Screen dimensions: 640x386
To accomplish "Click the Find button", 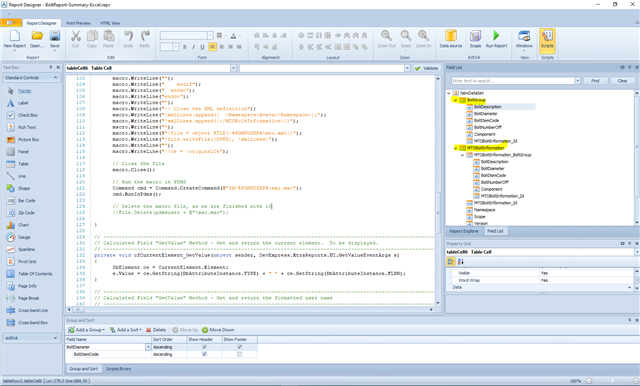I will (x=595, y=81).
